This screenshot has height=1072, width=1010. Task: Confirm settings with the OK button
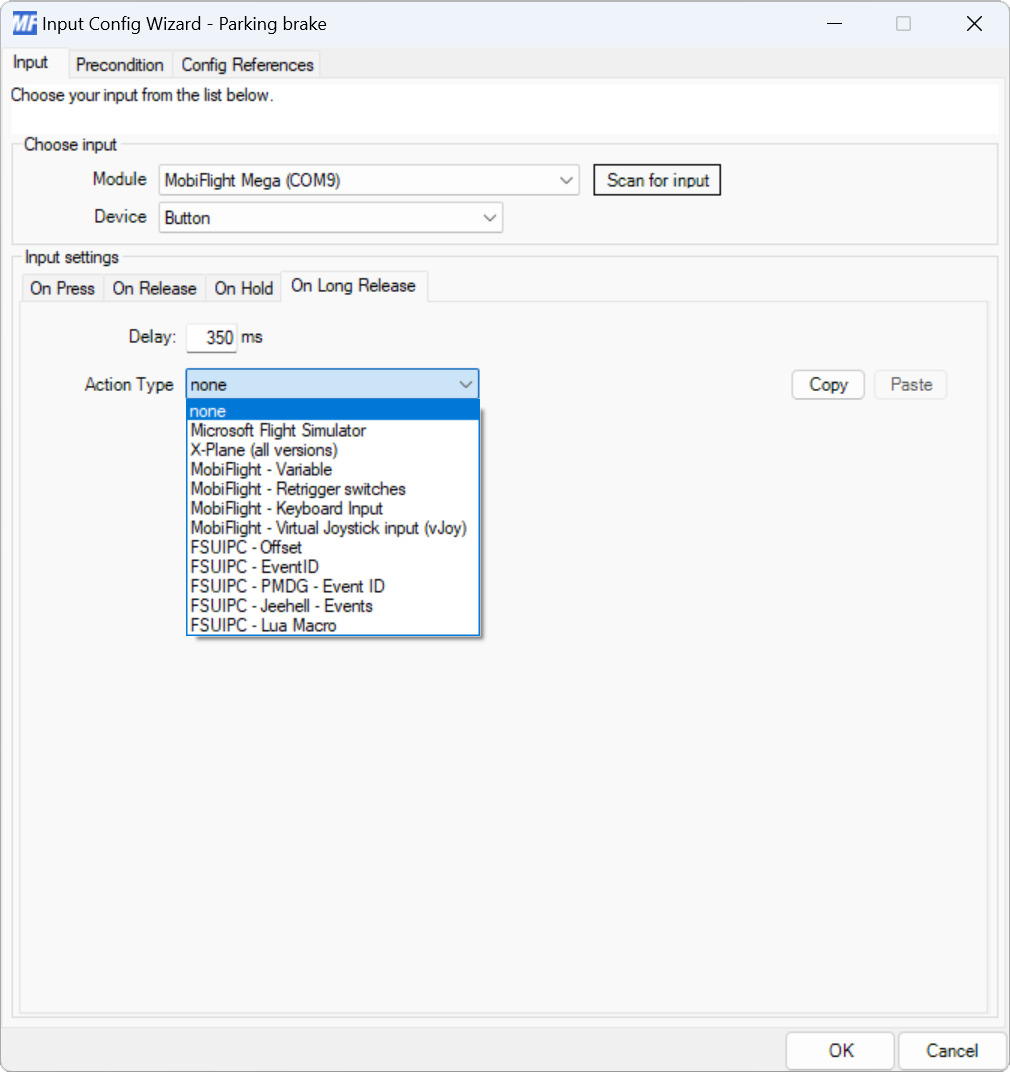click(x=839, y=1050)
